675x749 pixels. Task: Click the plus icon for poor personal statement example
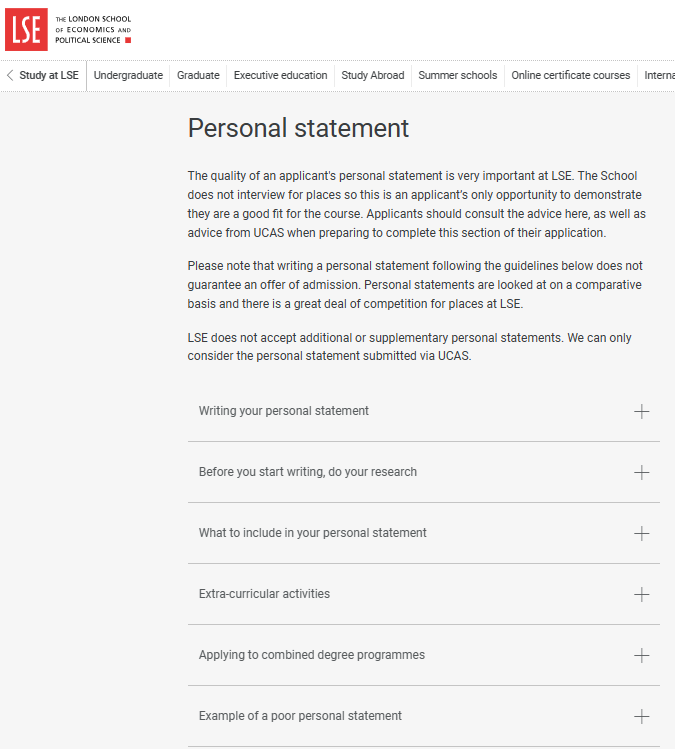(641, 716)
